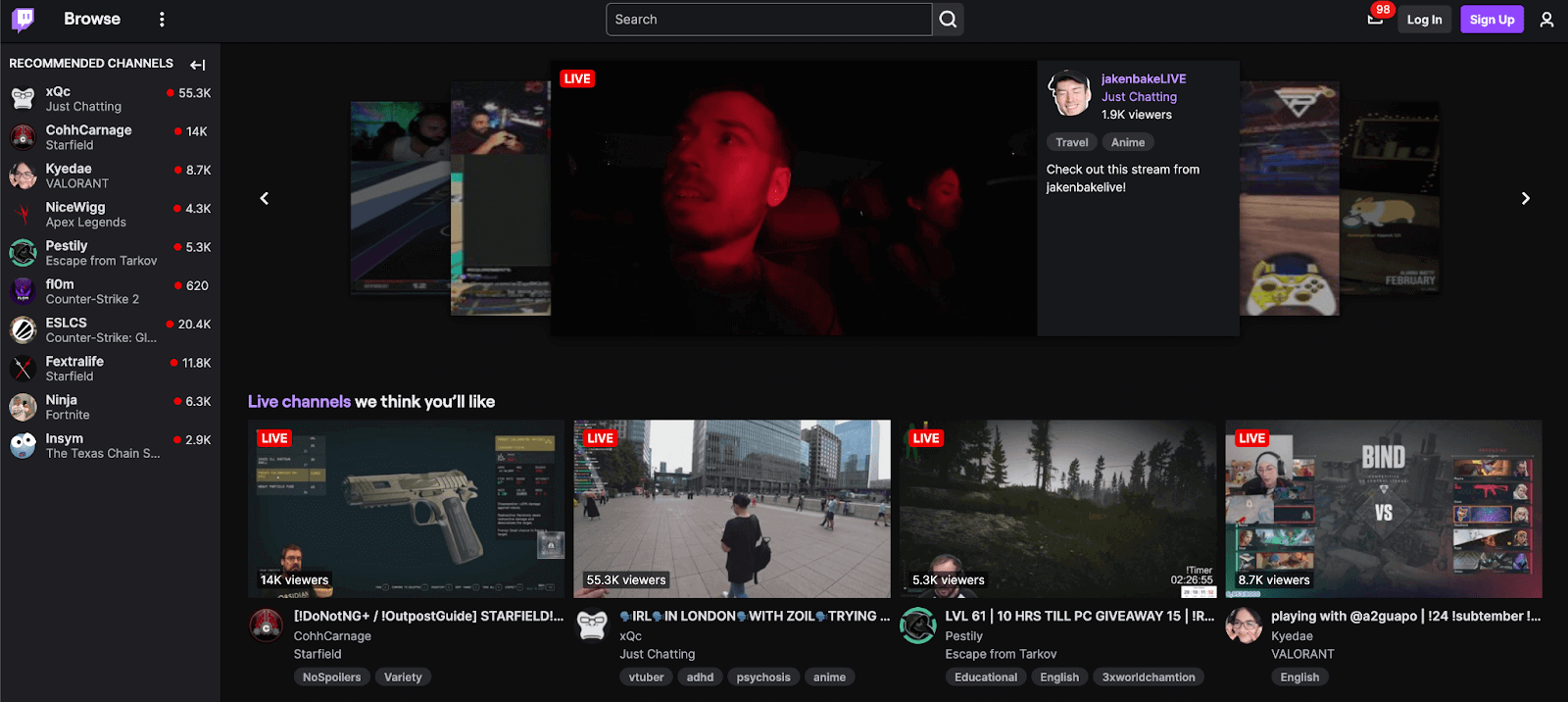Click xQc avatar below London stream card
Image resolution: width=1568 pixels, height=702 pixels.
coord(592,626)
